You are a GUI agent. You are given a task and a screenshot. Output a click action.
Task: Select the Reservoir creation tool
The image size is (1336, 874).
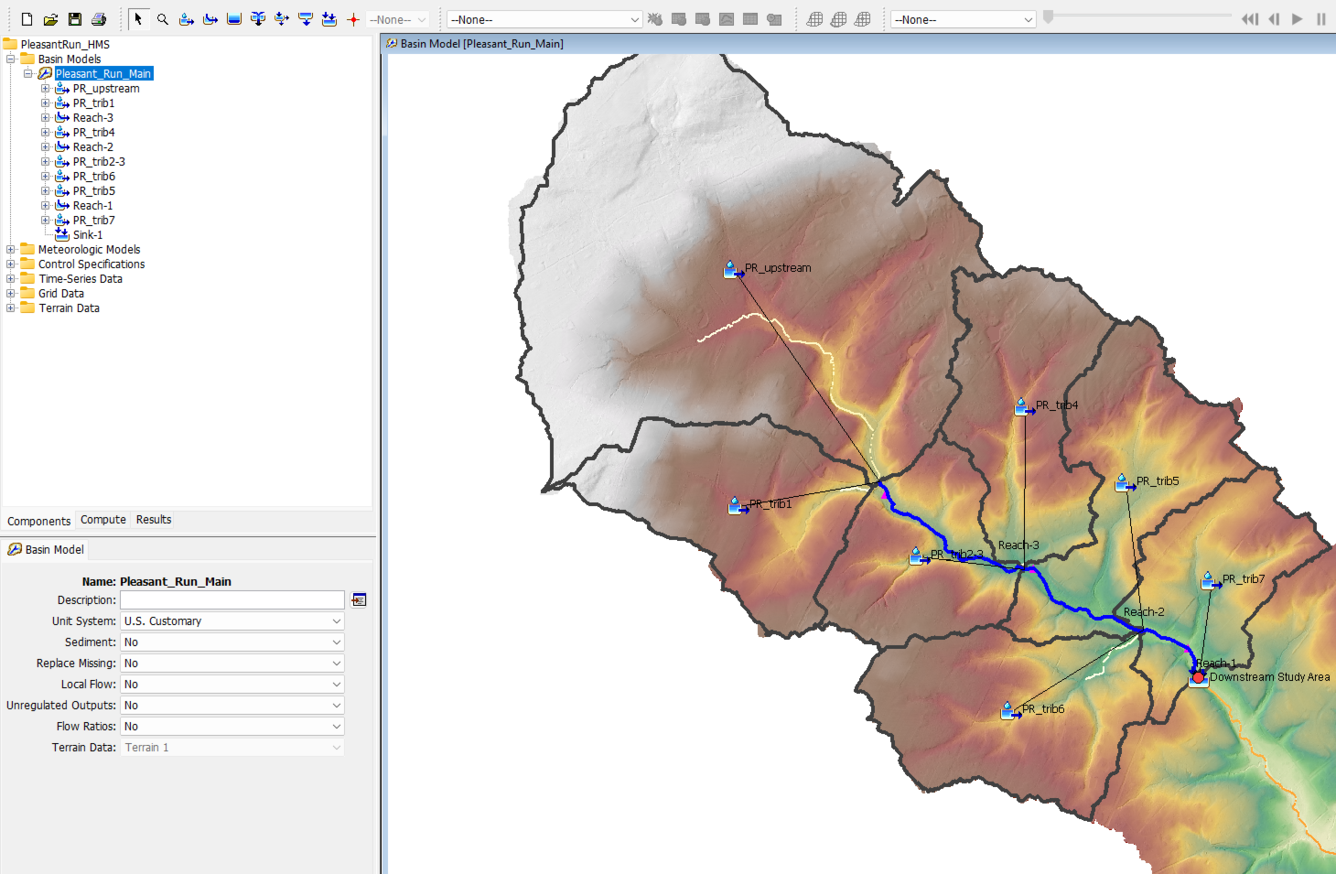click(x=233, y=18)
